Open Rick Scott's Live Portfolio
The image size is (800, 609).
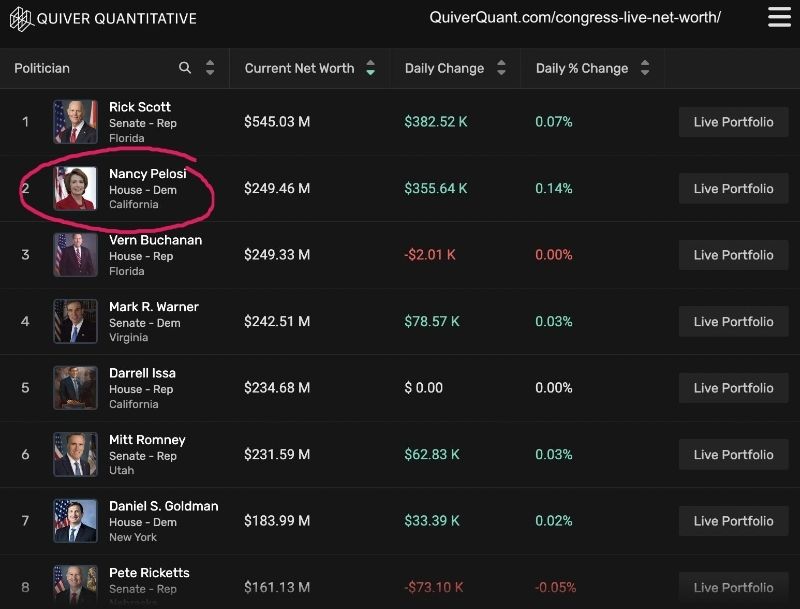coord(733,122)
